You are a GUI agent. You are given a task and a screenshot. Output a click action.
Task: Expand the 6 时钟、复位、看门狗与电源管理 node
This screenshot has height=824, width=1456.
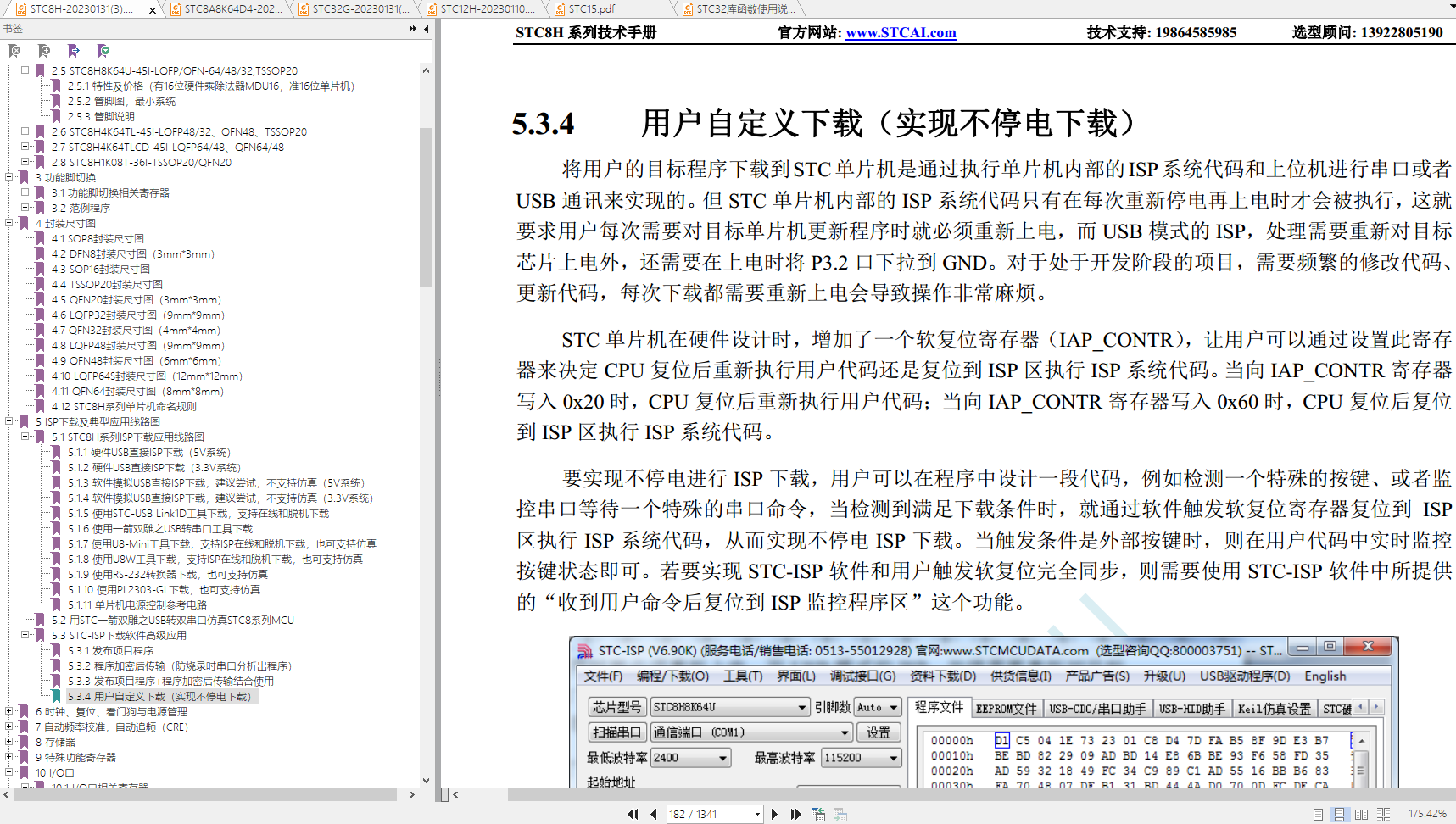click(x=9, y=711)
